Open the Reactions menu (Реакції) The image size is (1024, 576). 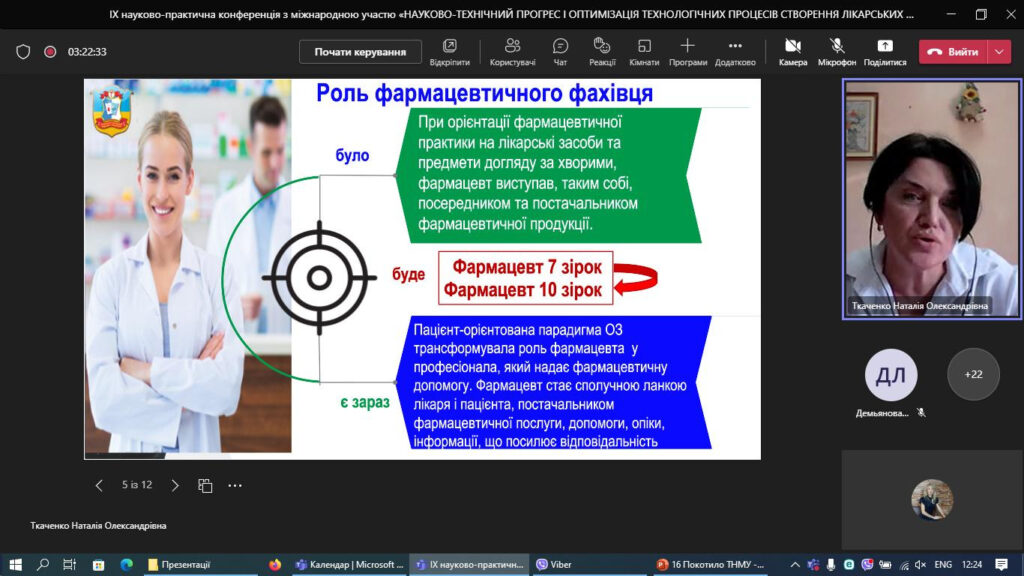click(x=602, y=51)
